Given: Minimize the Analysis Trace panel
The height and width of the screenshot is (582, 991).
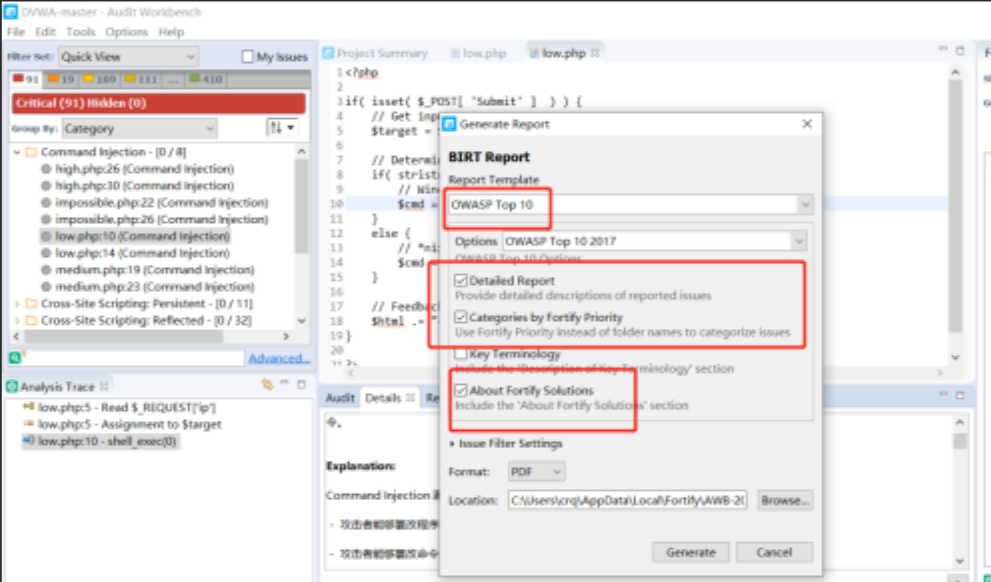Looking at the screenshot, I should (284, 384).
